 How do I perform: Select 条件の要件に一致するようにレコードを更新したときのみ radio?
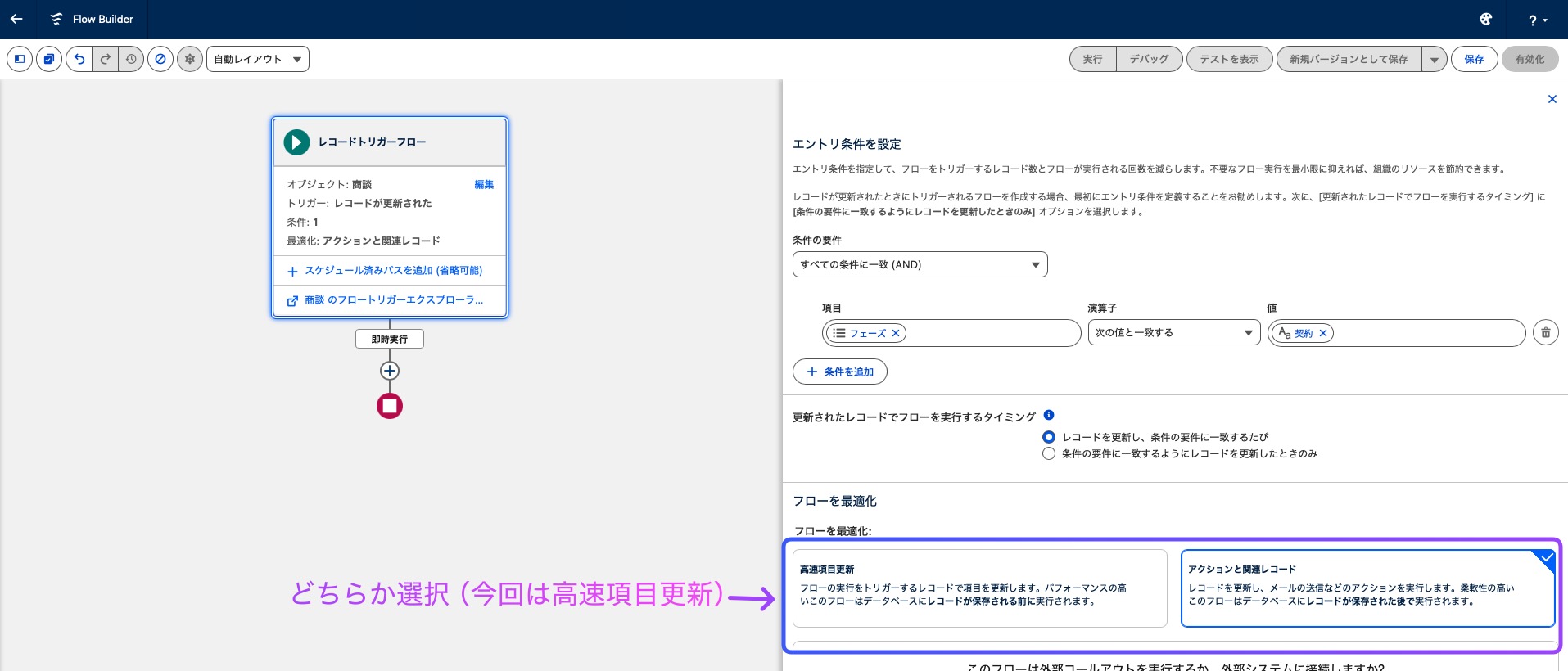tap(1048, 453)
